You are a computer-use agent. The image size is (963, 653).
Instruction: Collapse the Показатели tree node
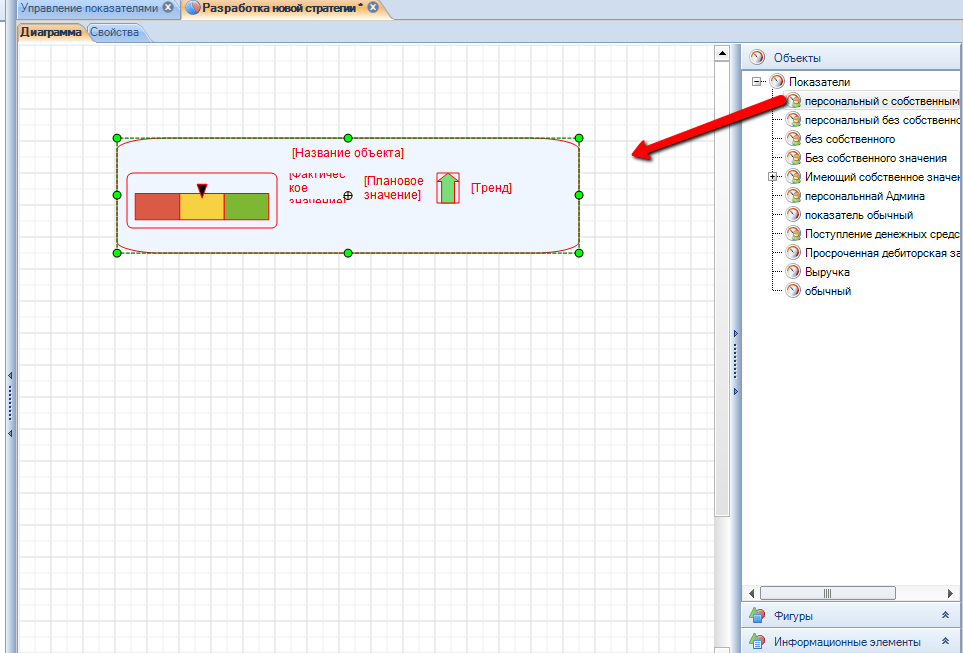(757, 82)
